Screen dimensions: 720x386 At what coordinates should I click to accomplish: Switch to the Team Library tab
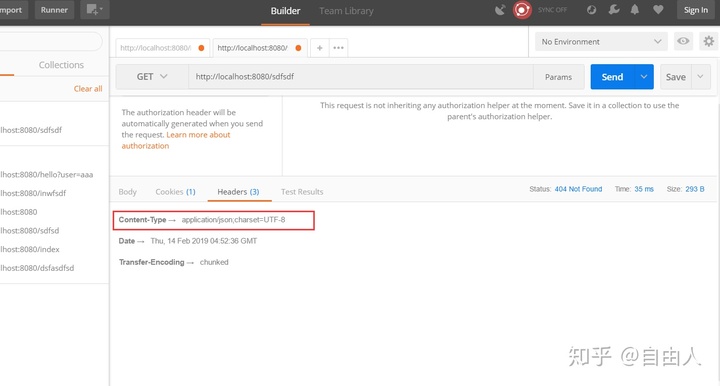pyautogui.click(x=346, y=11)
